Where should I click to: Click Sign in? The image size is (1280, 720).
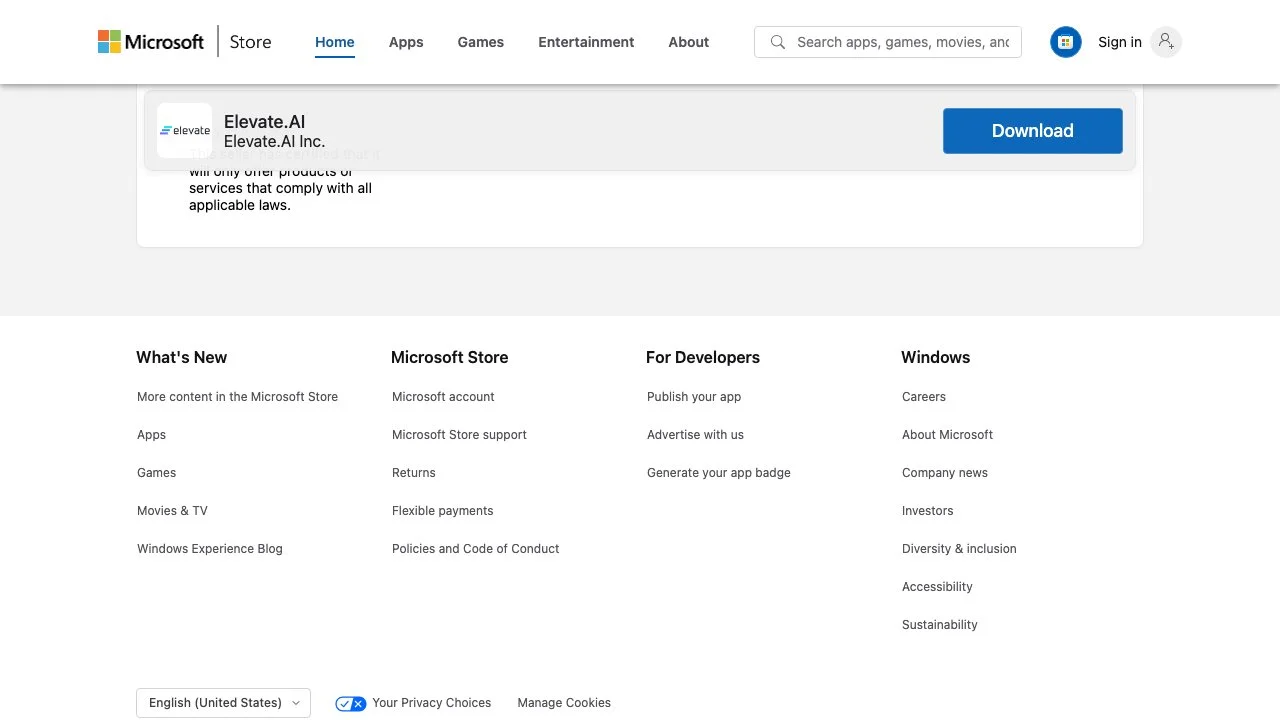click(1120, 42)
